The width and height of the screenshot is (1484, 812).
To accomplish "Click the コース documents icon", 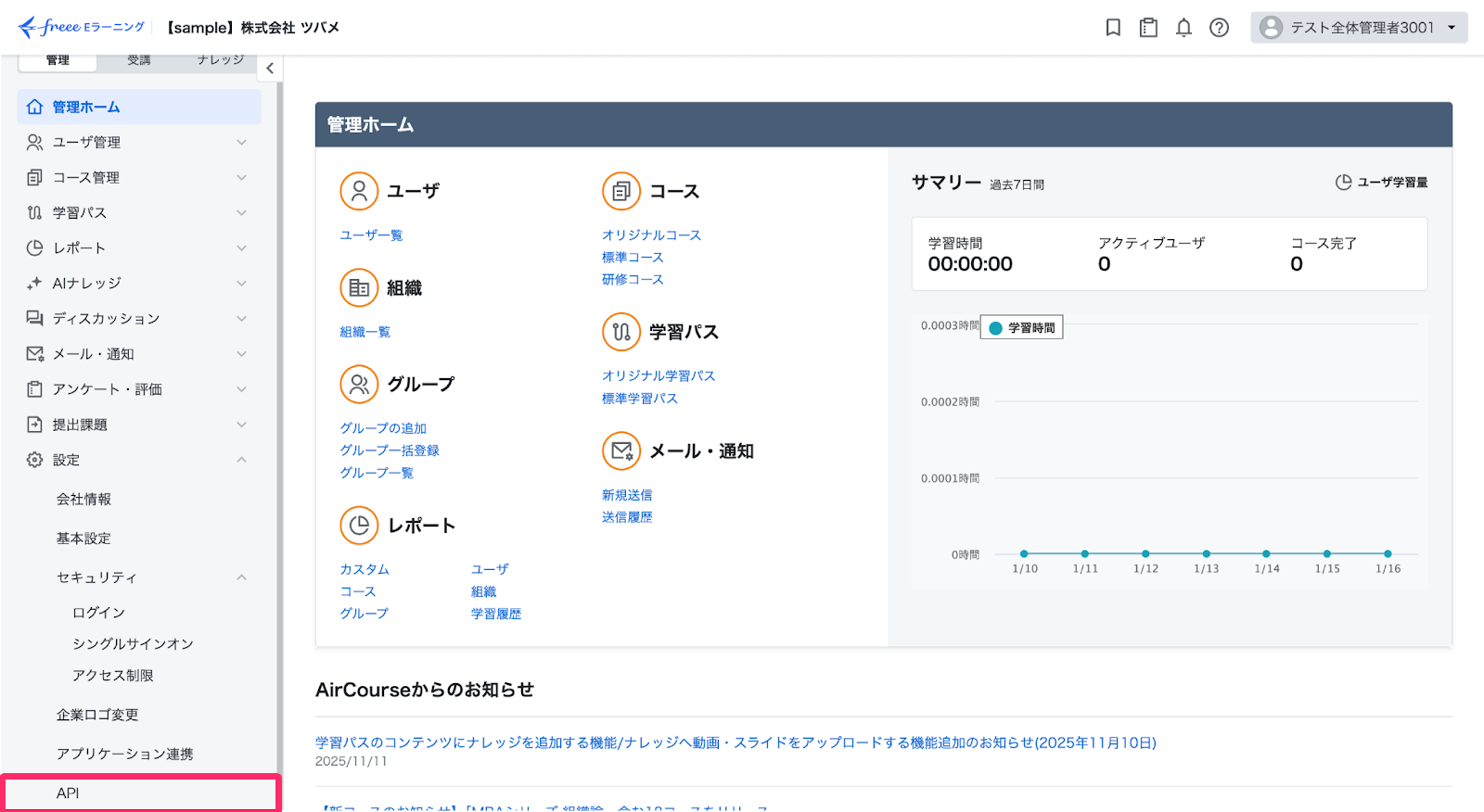I will (621, 191).
